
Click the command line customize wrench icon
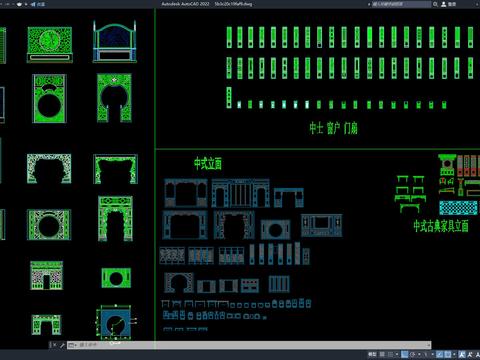62,345
